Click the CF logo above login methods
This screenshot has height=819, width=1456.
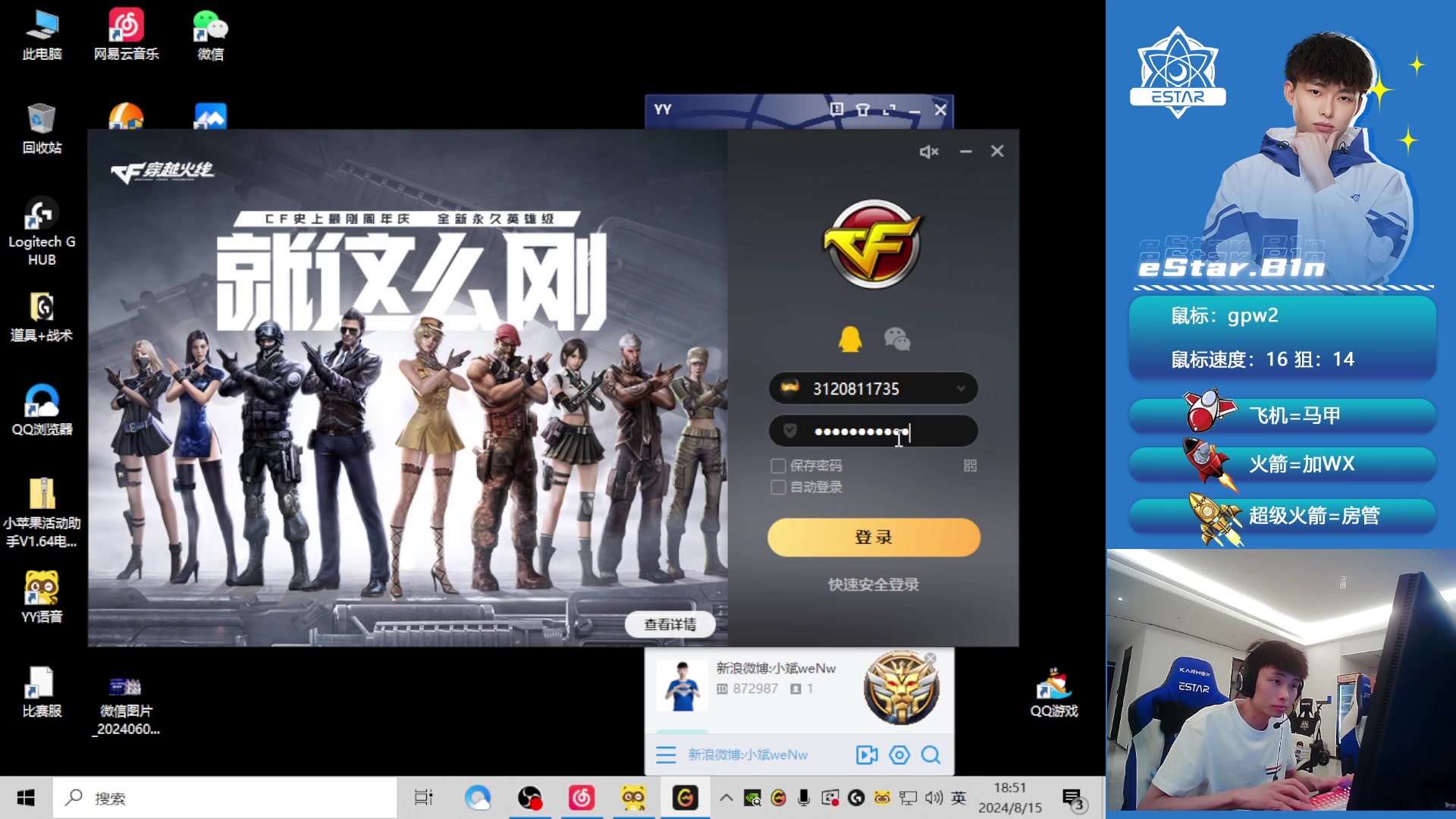tap(873, 244)
